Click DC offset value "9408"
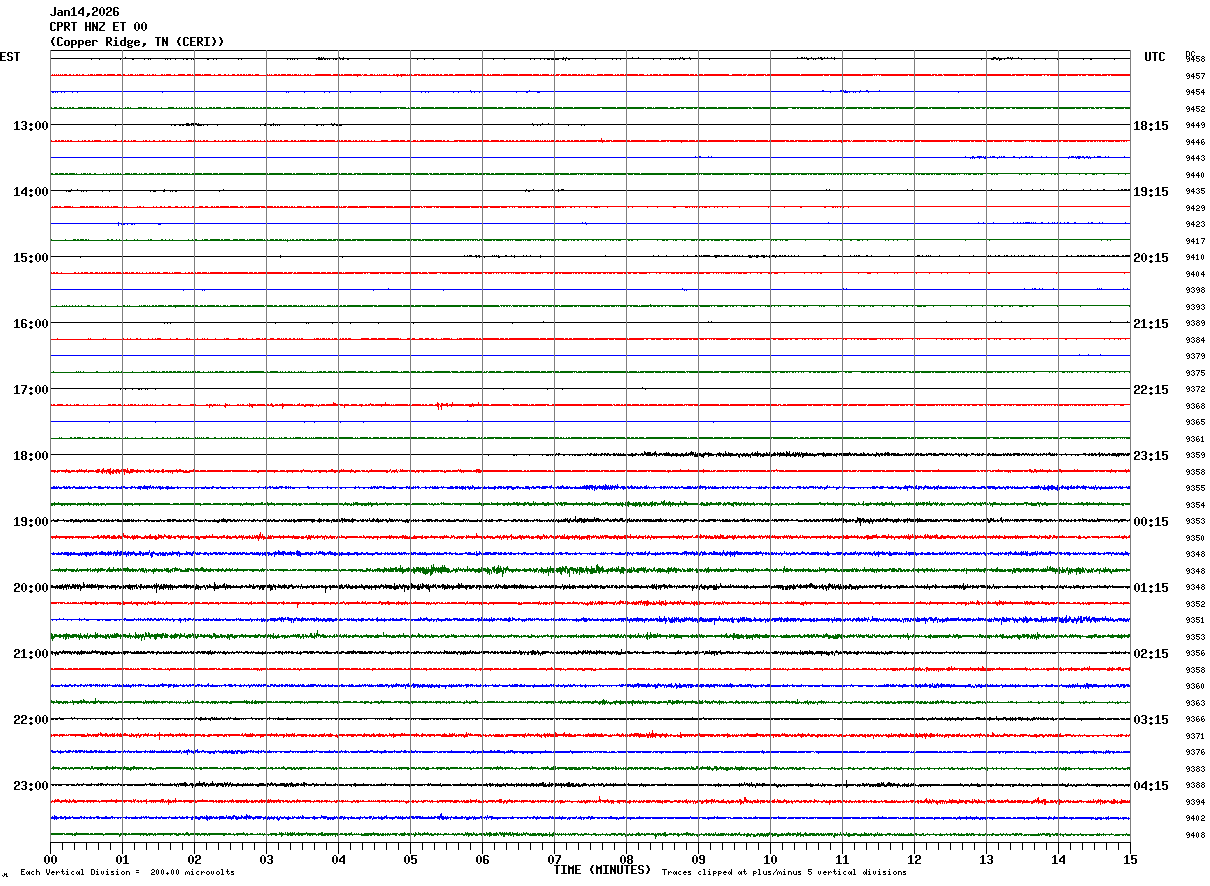1210x886 pixels. [x=1195, y=835]
